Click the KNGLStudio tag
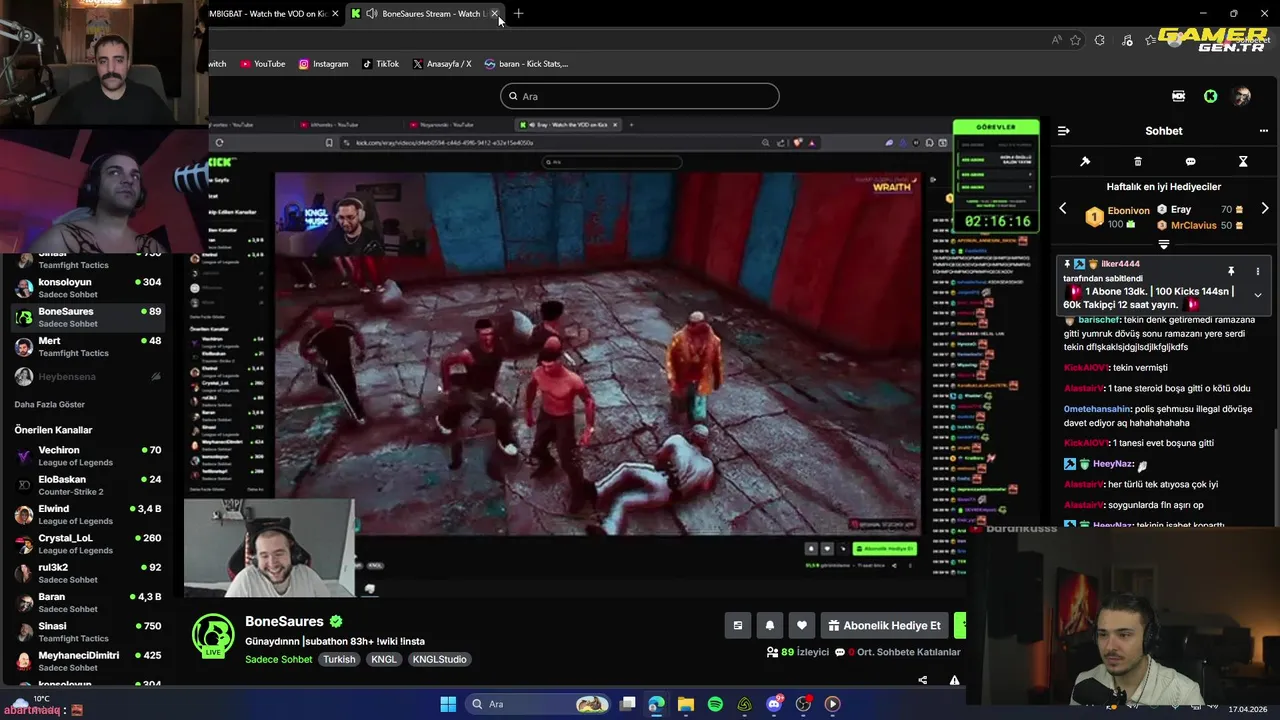The height and width of the screenshot is (720, 1280). tap(439, 659)
